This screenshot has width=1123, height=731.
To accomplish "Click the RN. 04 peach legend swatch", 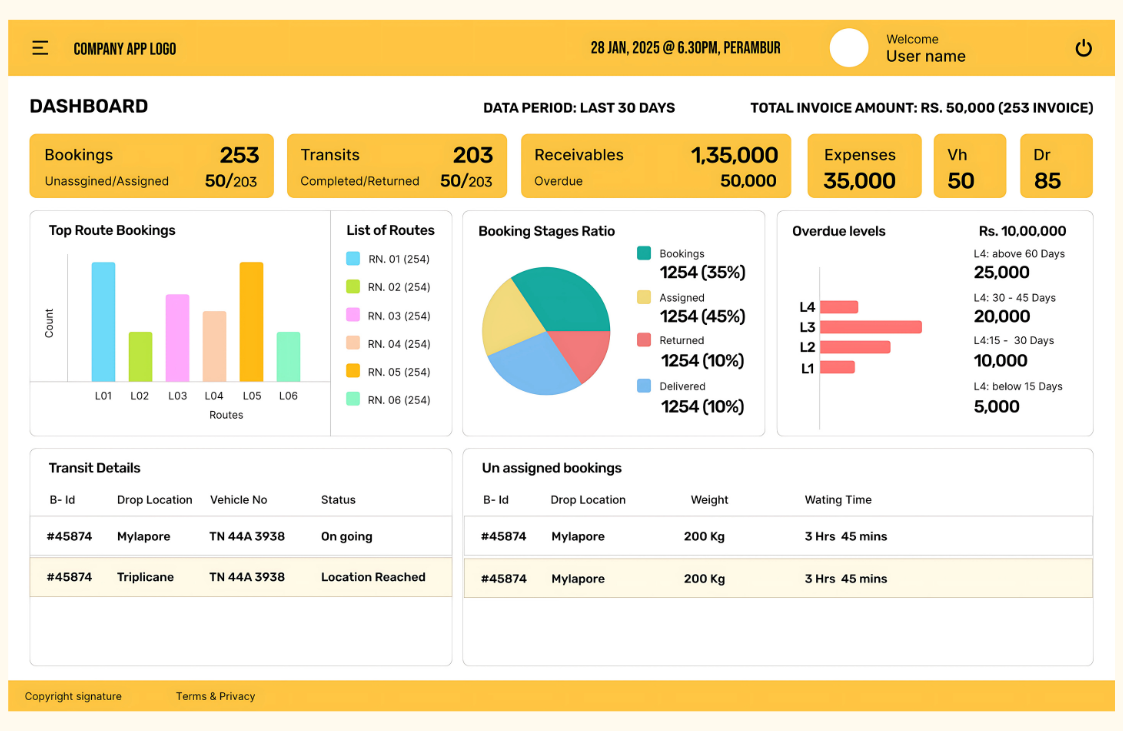I will 353,343.
